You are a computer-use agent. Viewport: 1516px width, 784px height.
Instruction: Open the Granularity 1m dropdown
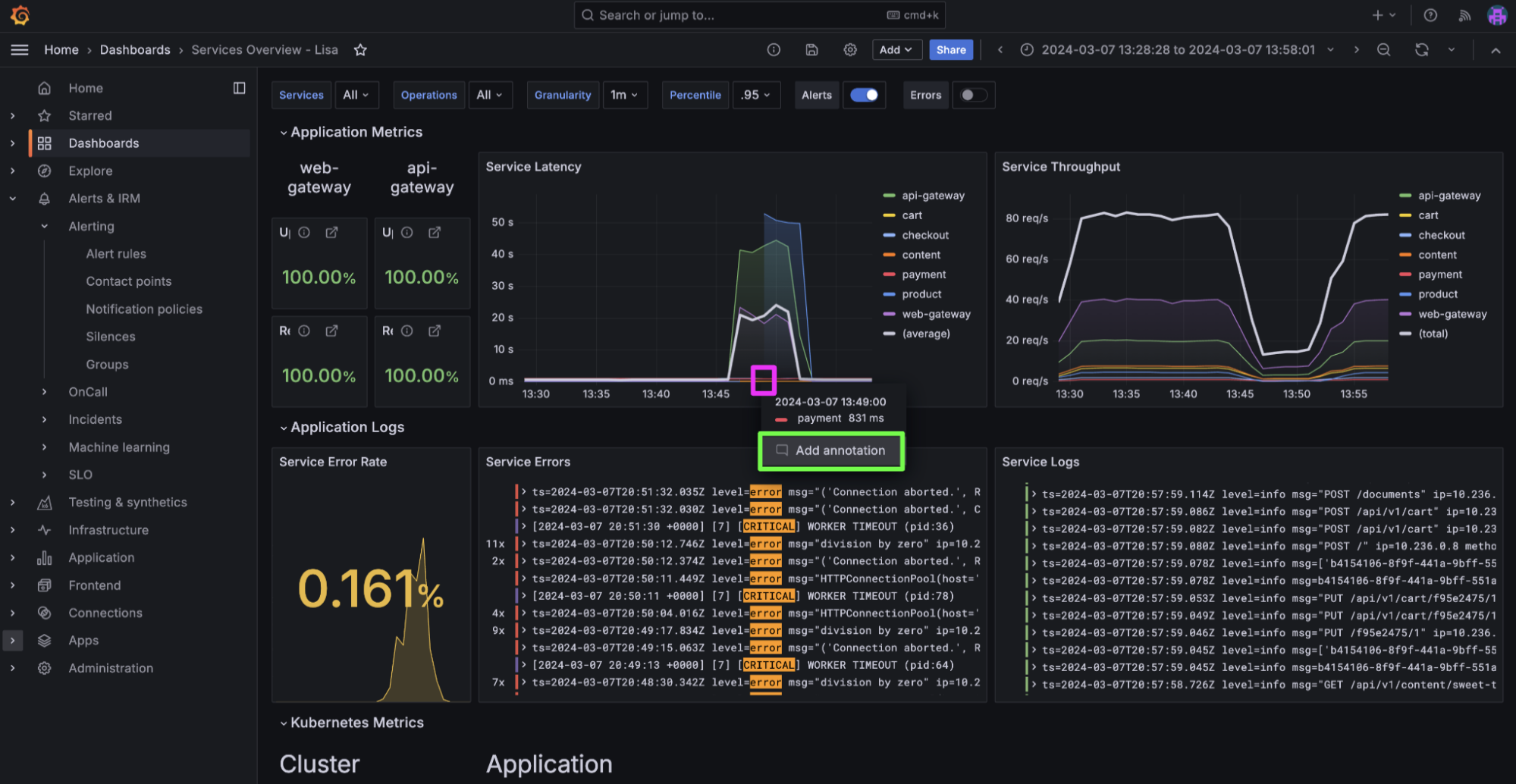(x=624, y=95)
